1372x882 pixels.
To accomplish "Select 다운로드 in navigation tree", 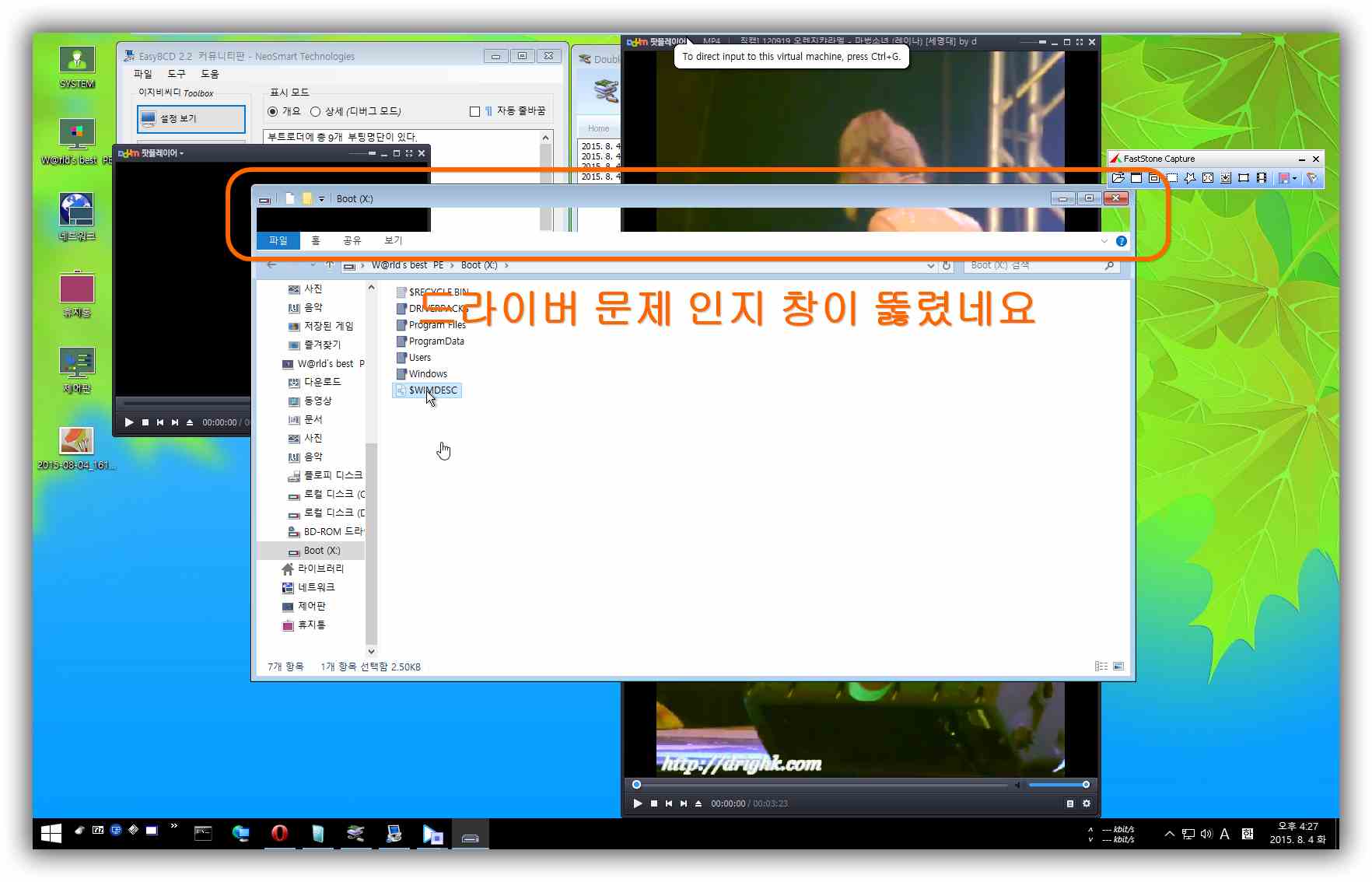I will coord(314,382).
